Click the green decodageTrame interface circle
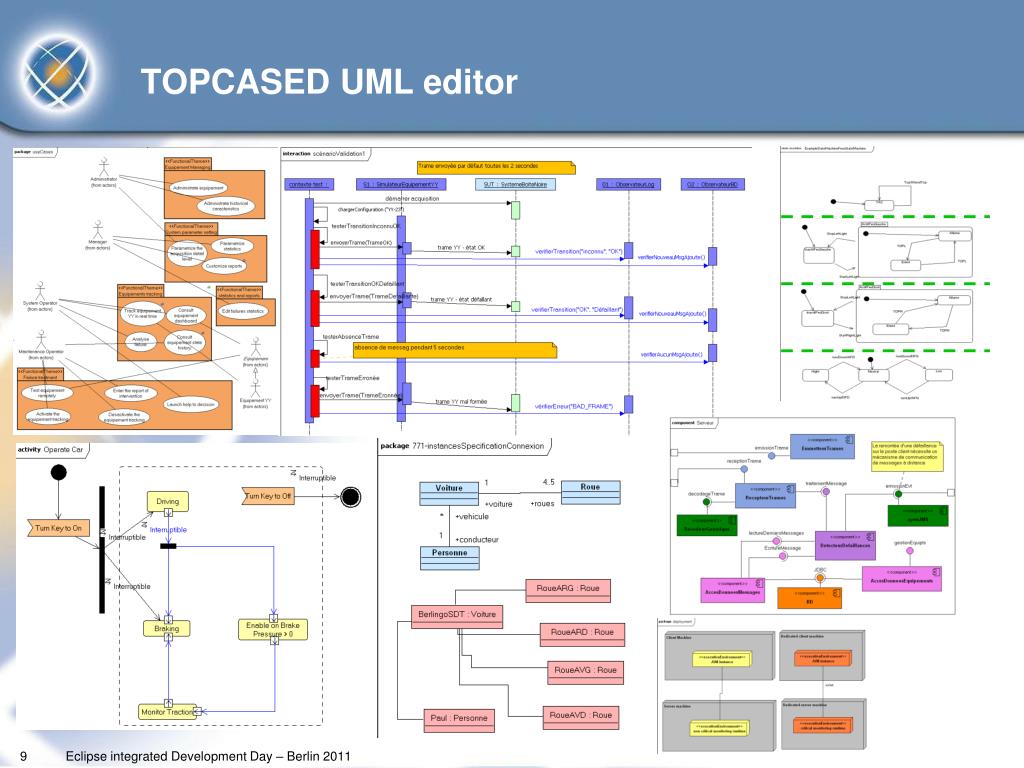The height and width of the screenshot is (768, 1024). pyautogui.click(x=706, y=502)
